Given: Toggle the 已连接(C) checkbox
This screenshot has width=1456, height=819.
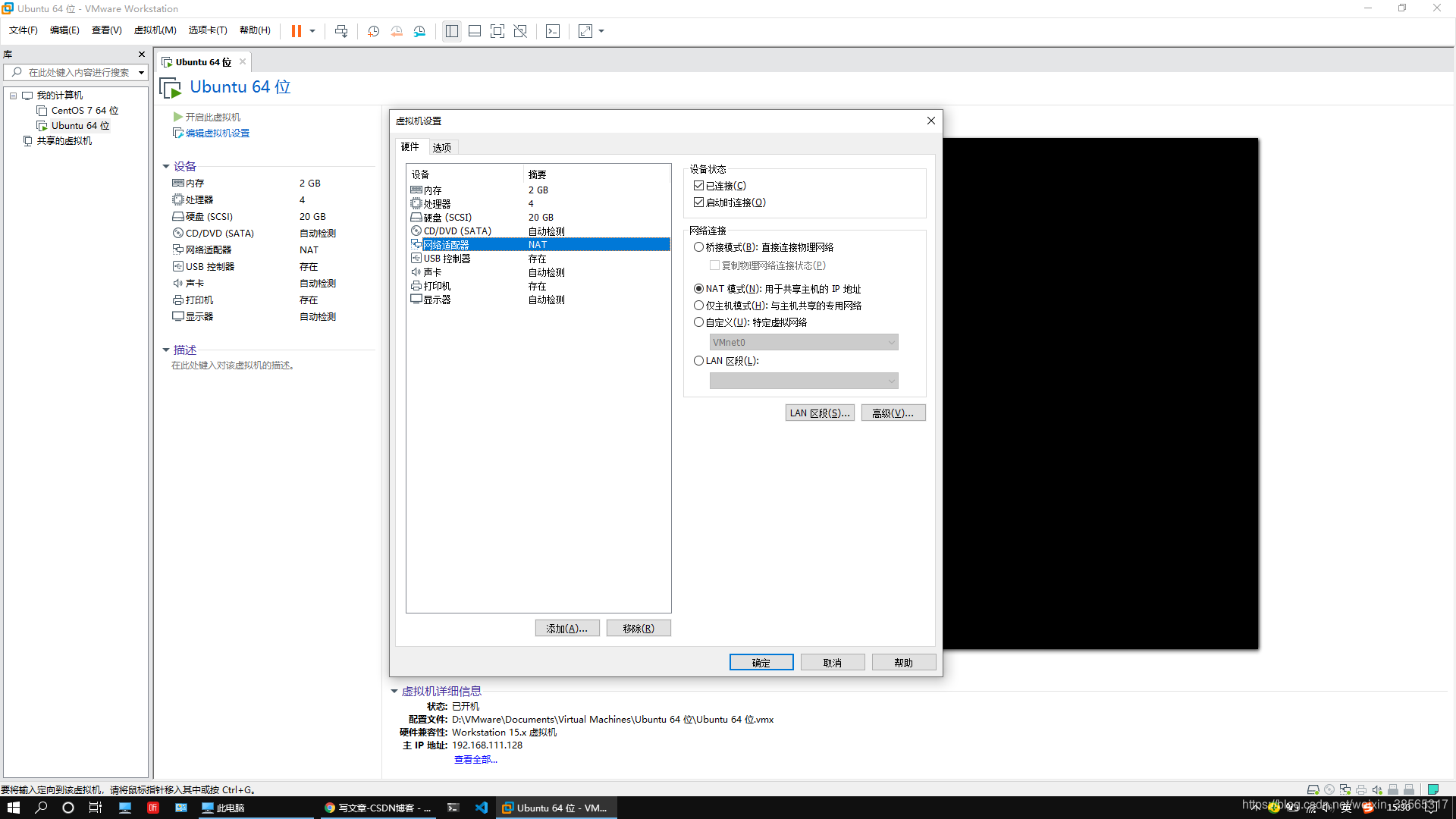Looking at the screenshot, I should pos(698,186).
